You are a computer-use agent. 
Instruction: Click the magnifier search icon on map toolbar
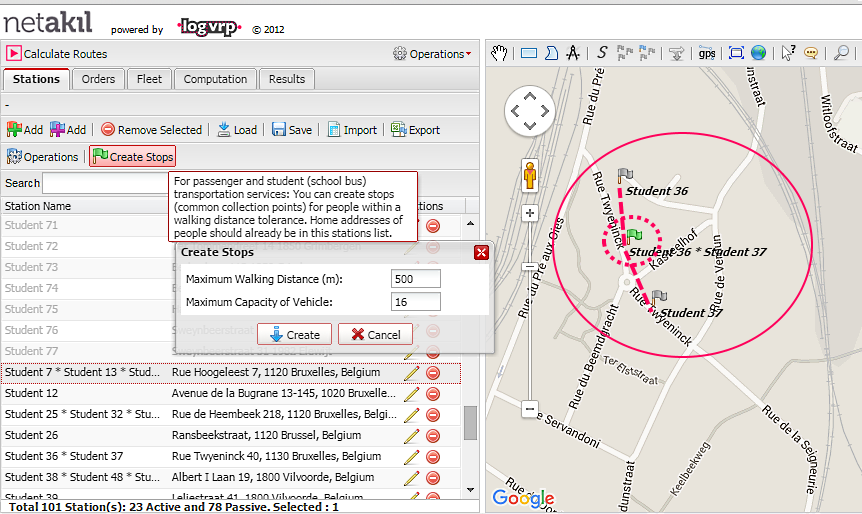pyautogui.click(x=841, y=53)
